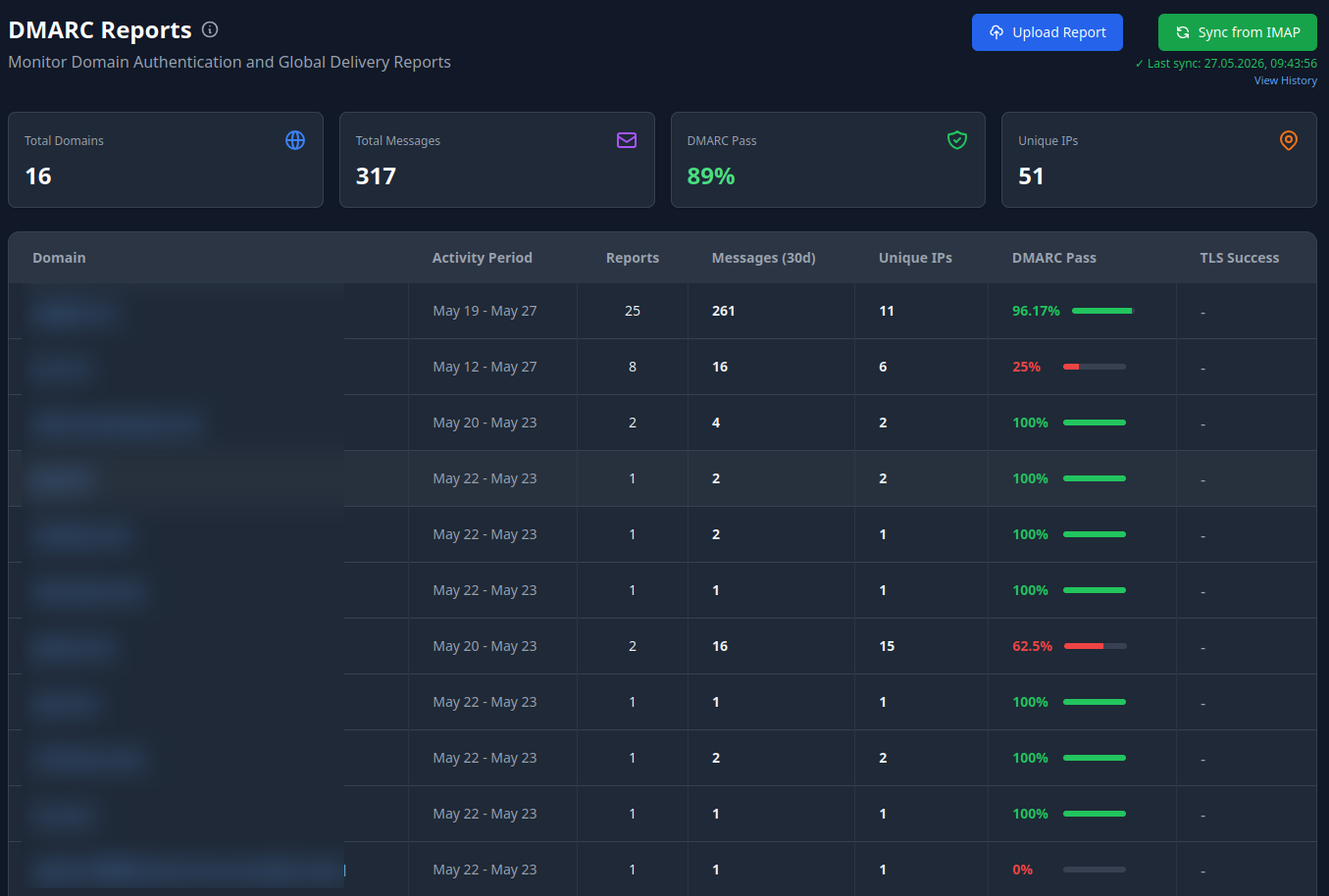Screen dimensions: 1329x896
Task: Click the envelope icon in Total Messages card
Action: click(x=627, y=140)
